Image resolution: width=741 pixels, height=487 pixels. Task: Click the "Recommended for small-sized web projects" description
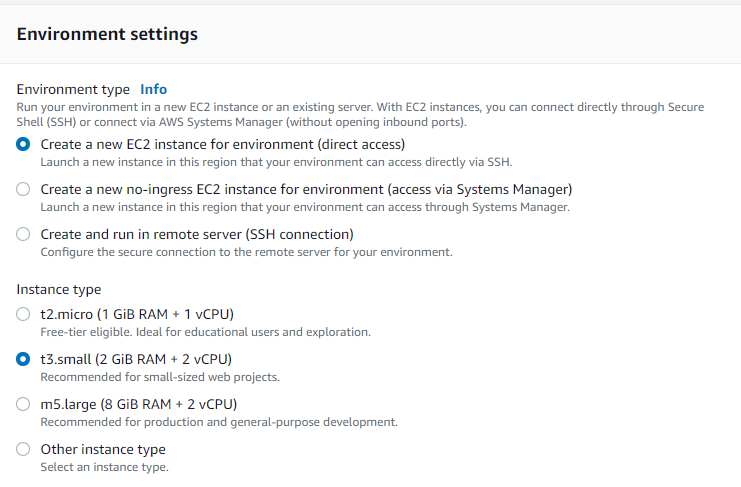(x=160, y=377)
